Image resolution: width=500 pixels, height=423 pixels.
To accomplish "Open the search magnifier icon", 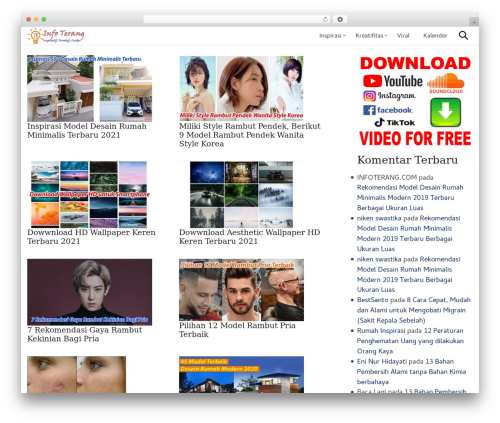I will [463, 35].
